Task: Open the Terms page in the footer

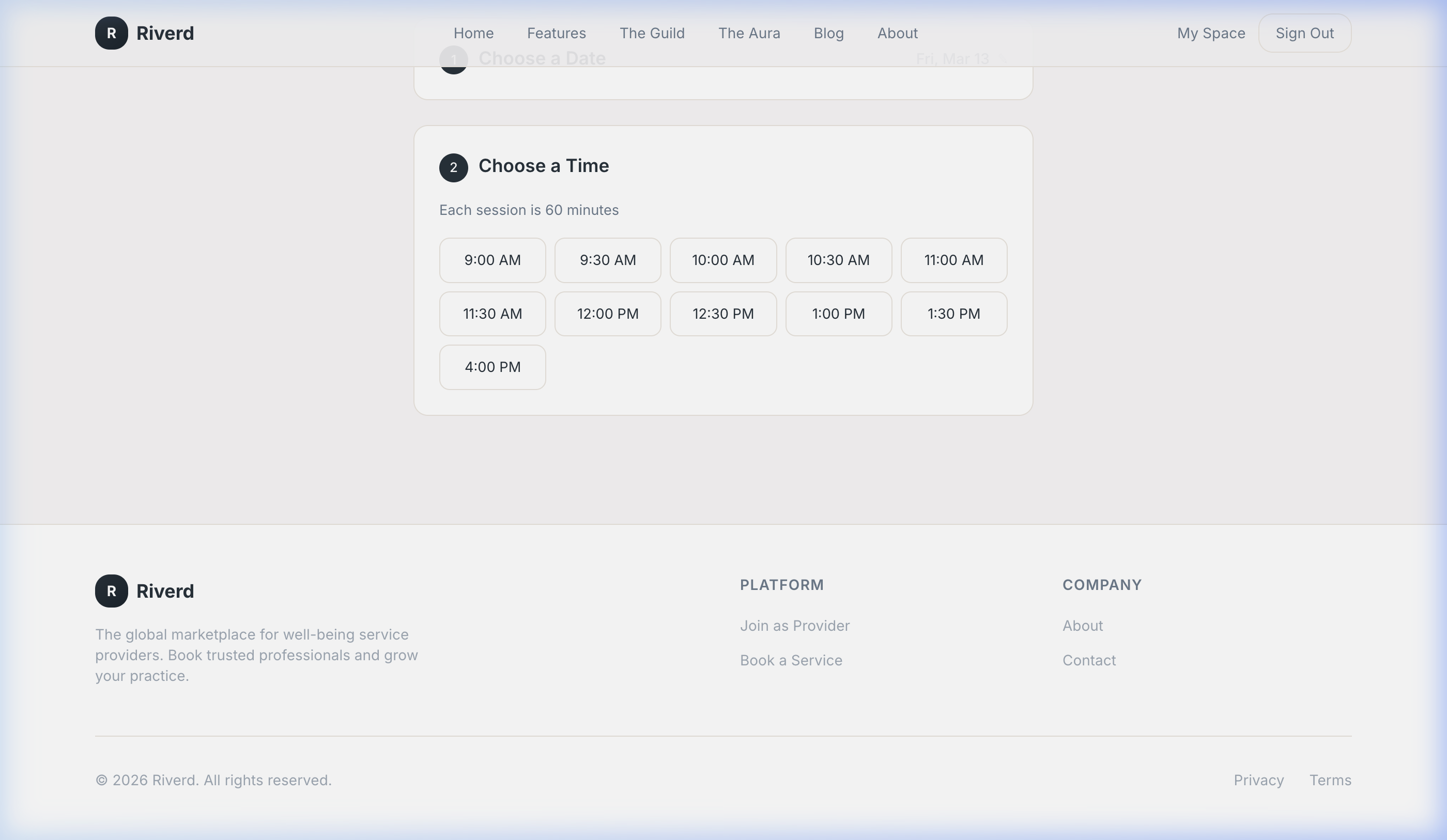Action: [x=1330, y=780]
